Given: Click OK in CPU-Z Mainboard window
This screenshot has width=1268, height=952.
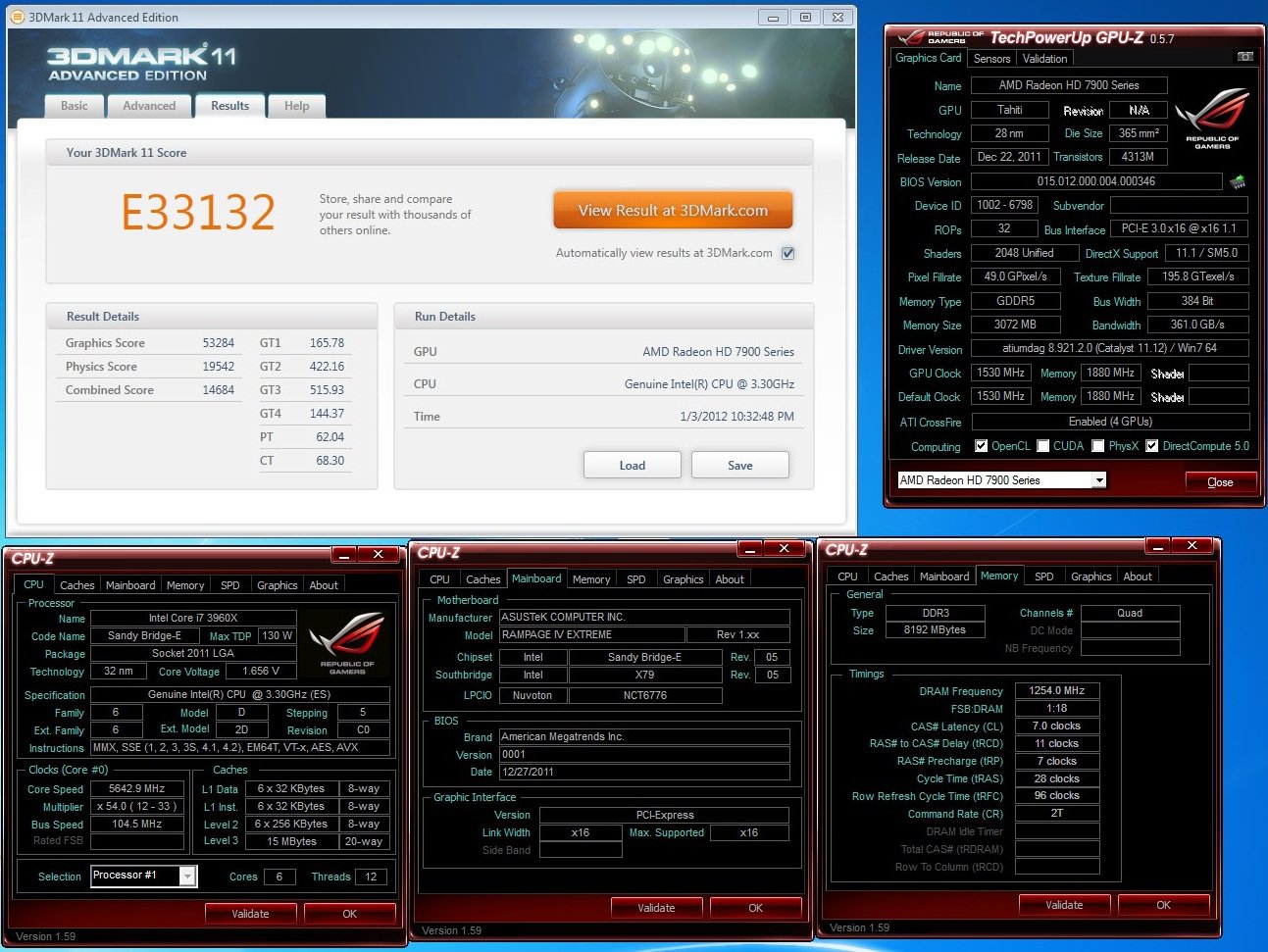Looking at the screenshot, I should click(755, 908).
